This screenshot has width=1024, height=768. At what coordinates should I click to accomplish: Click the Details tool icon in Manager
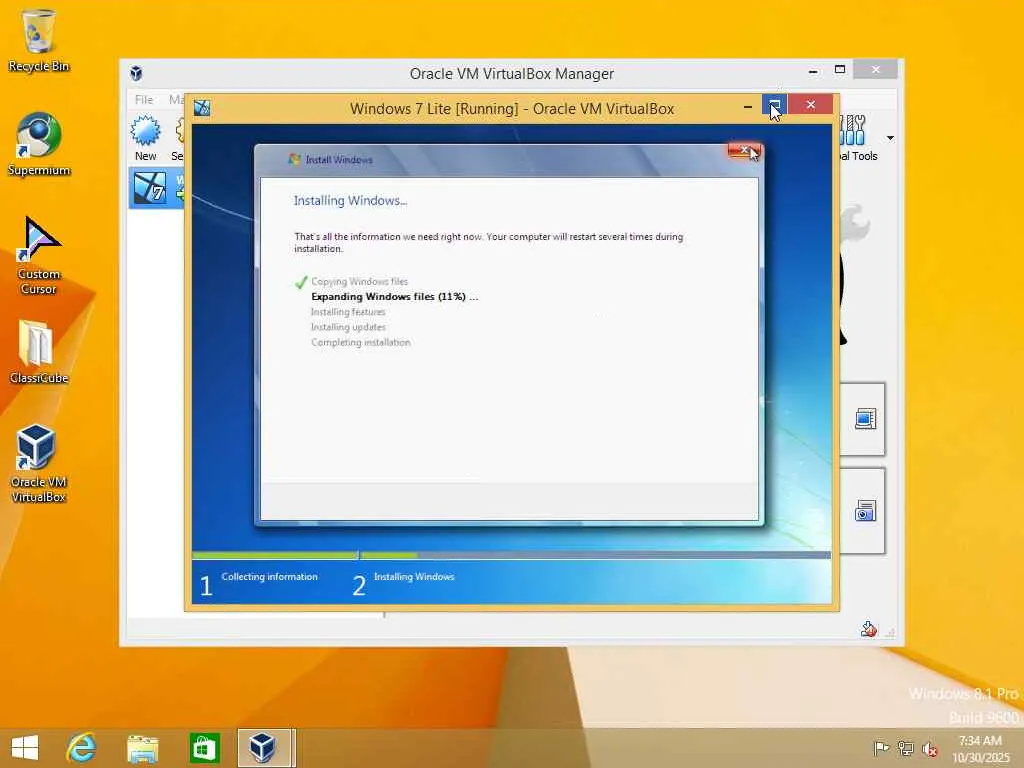pyautogui.click(x=865, y=419)
